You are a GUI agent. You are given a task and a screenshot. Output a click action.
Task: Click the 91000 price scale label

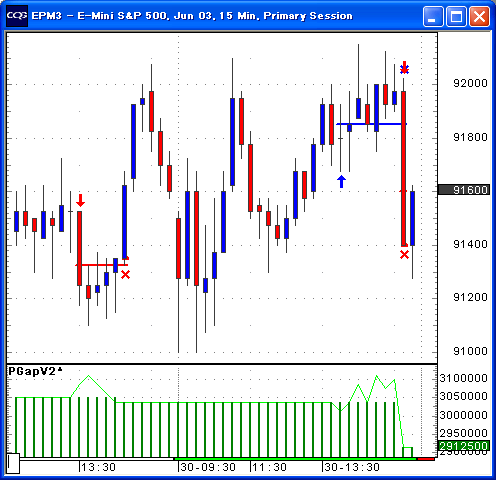470,351
